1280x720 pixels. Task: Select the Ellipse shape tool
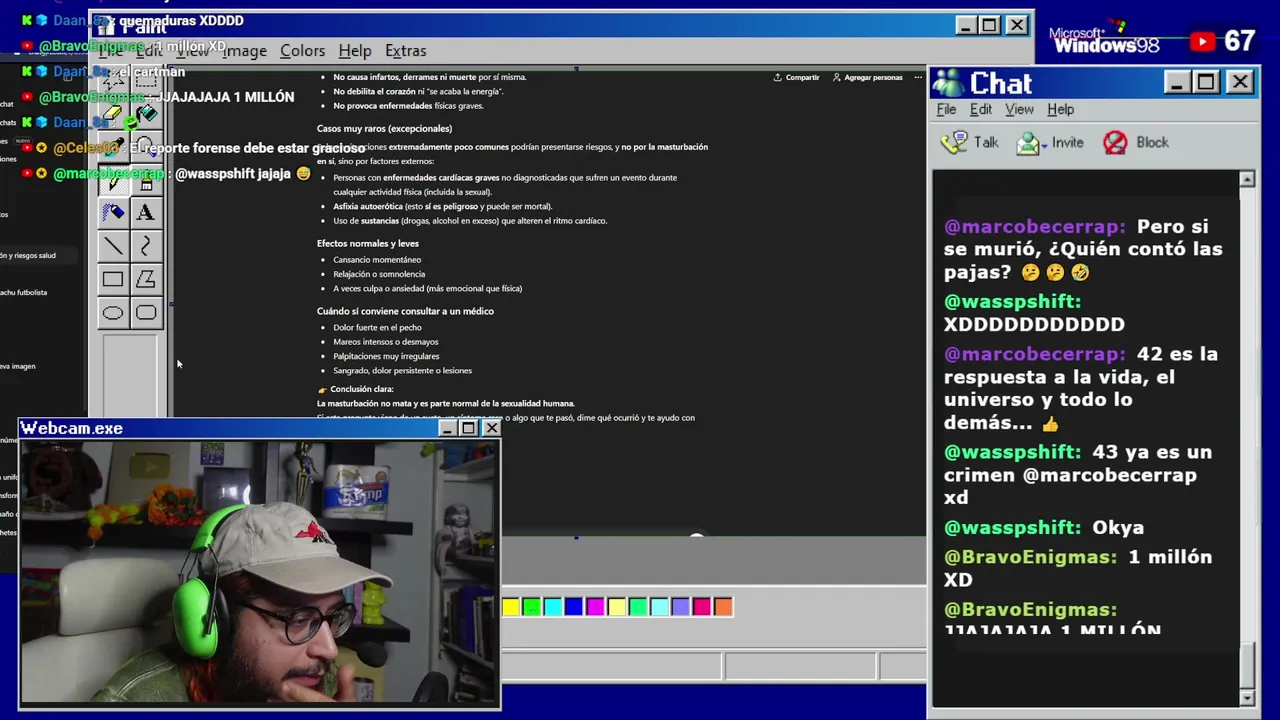pyautogui.click(x=113, y=313)
